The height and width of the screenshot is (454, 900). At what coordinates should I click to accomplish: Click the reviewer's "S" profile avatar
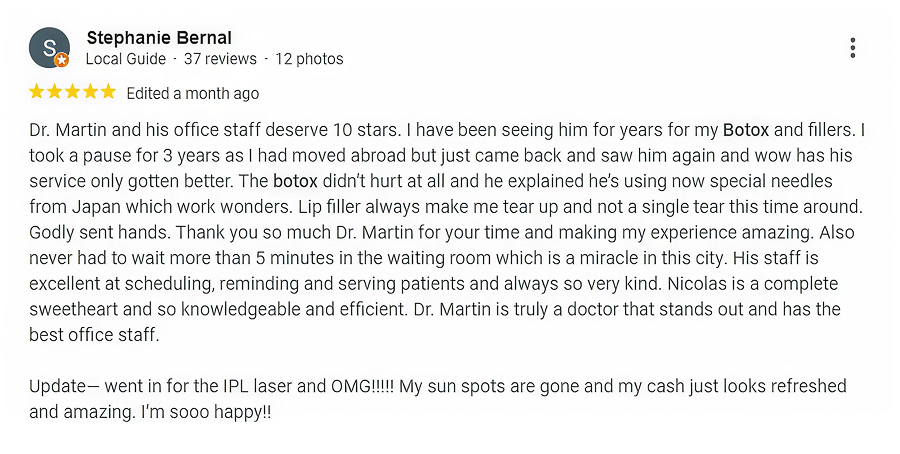[47, 47]
